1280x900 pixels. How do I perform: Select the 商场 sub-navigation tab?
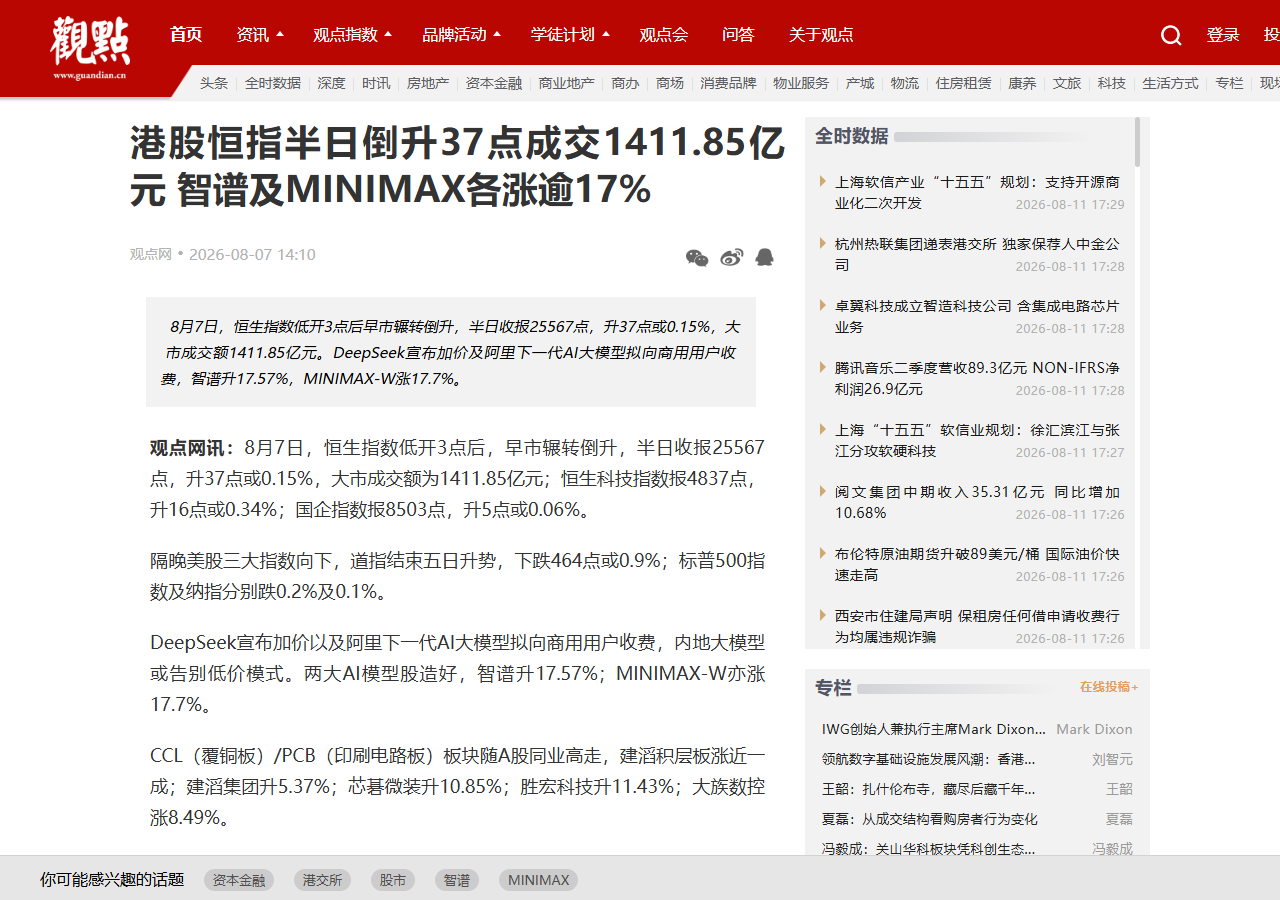(670, 83)
